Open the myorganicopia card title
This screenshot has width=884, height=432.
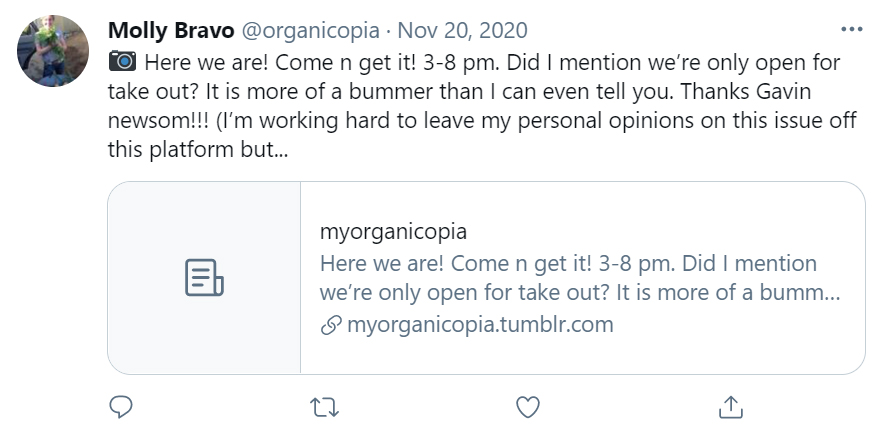[393, 232]
